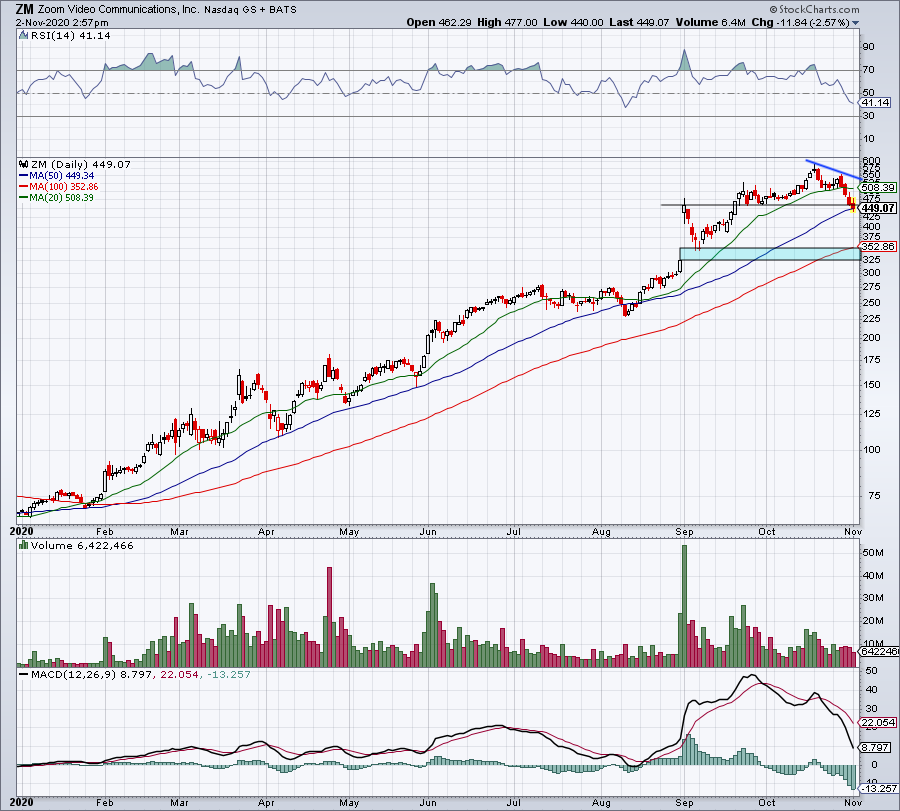Click the Nasdaq GS + BATS exchange label
Screen dimensions: 900x811
[x=250, y=10]
